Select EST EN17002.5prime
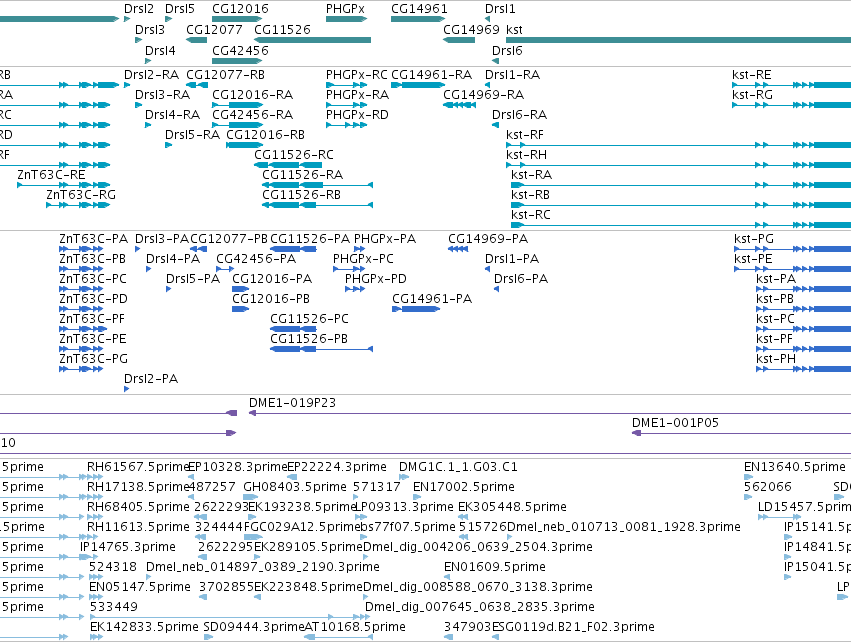Image resolution: width=851 pixels, height=642 pixels. tap(463, 487)
